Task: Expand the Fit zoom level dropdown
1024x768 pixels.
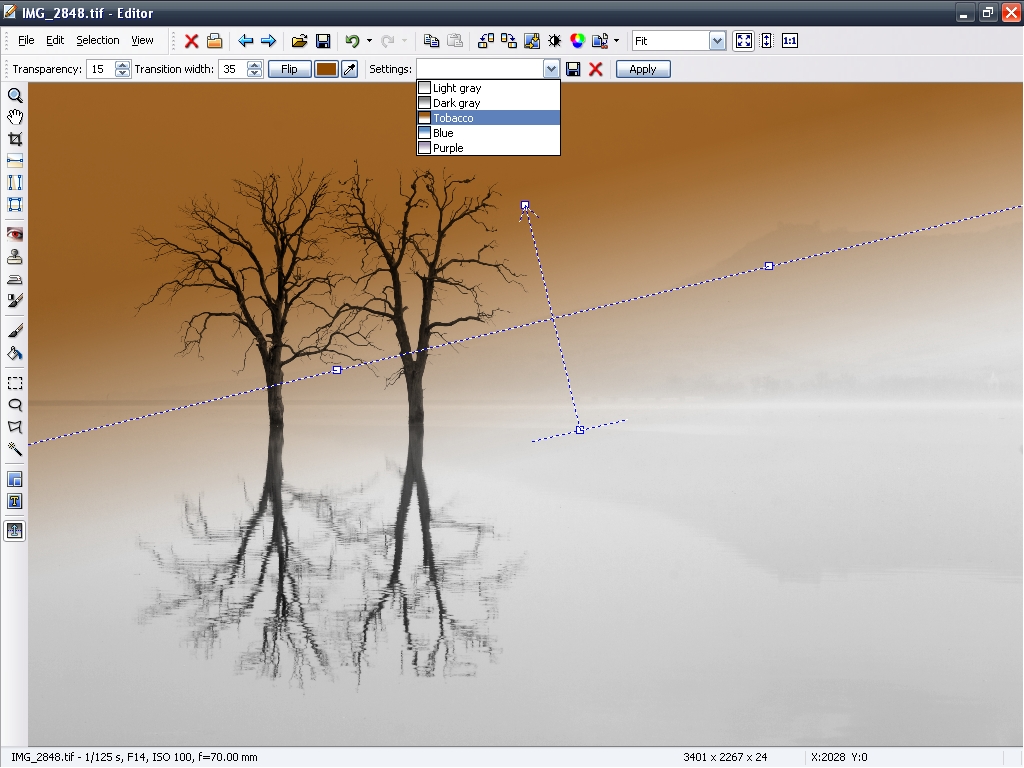Action: pyautogui.click(x=717, y=41)
